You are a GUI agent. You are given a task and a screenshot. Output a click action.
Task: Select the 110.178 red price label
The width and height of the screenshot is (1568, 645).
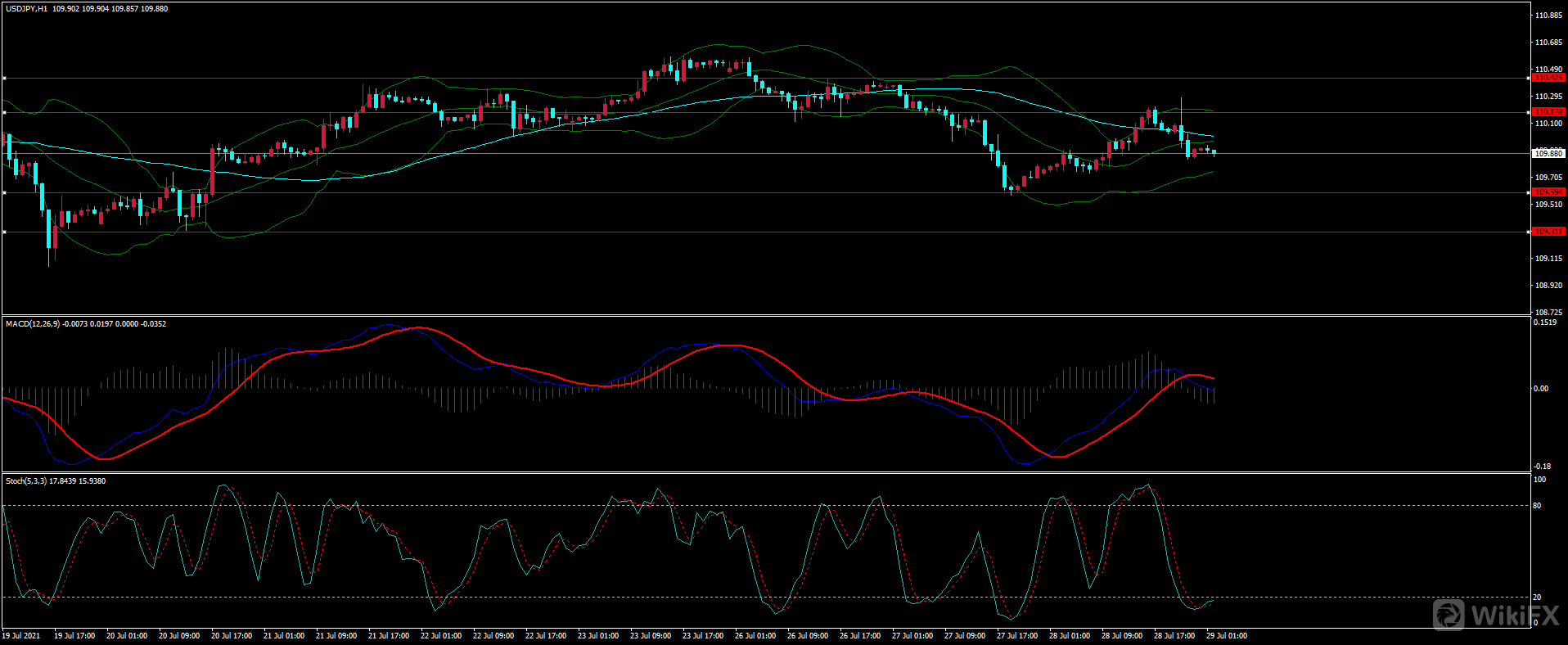coord(1548,111)
